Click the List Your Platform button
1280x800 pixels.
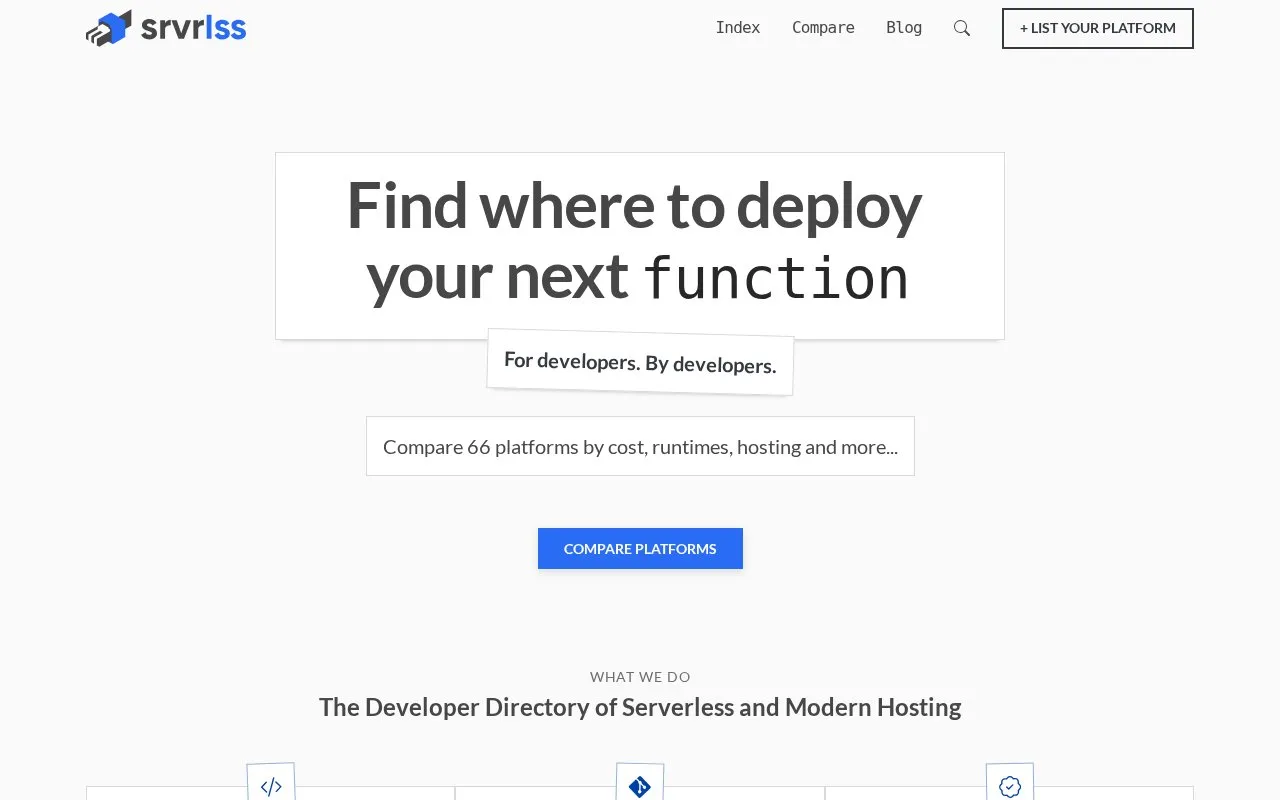[1098, 28]
